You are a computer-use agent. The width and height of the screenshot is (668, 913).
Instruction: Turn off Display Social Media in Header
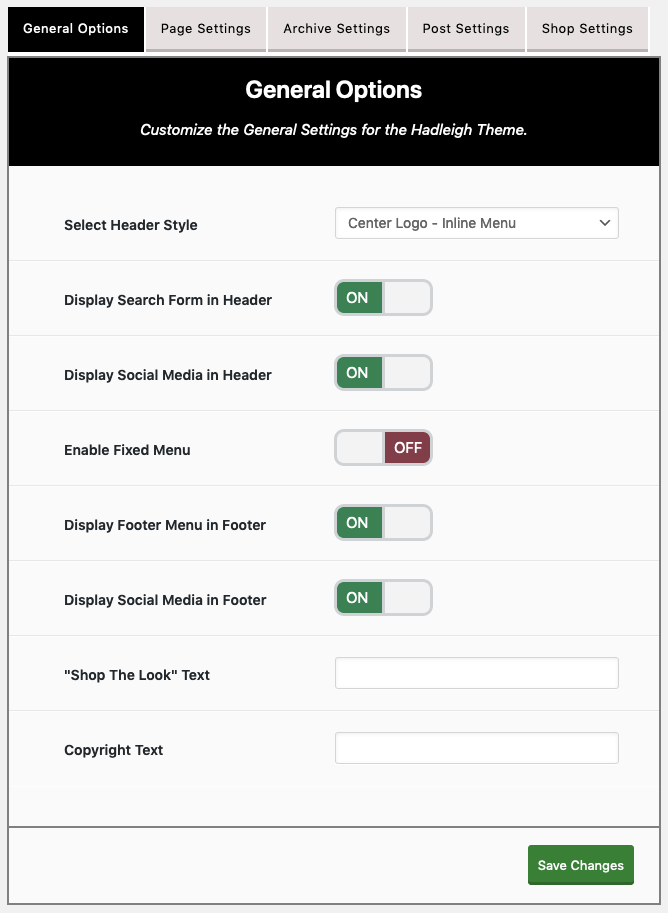click(x=383, y=373)
